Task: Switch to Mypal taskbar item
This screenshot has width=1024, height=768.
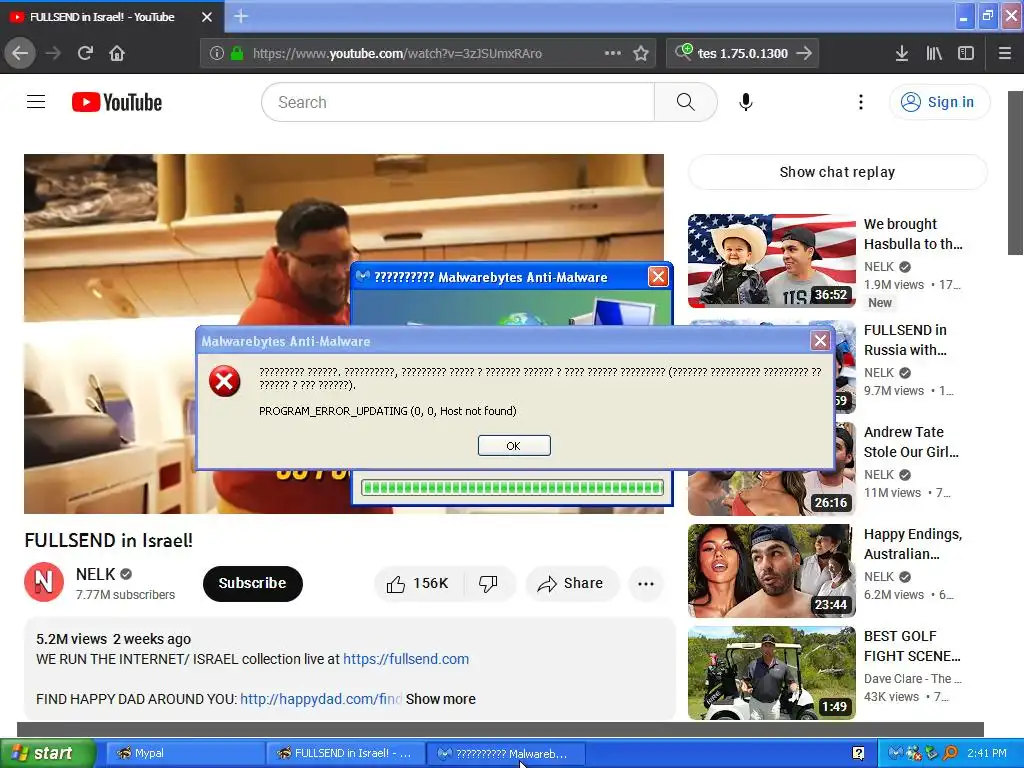Action: click(184, 753)
